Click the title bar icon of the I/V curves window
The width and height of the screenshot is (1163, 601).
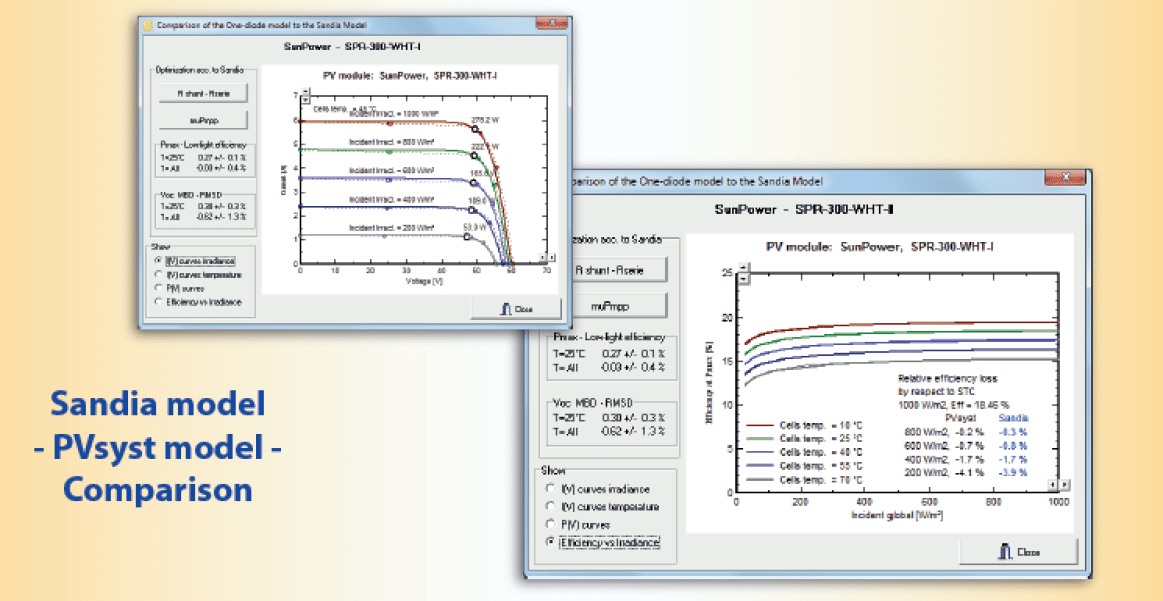pyautogui.click(x=148, y=26)
